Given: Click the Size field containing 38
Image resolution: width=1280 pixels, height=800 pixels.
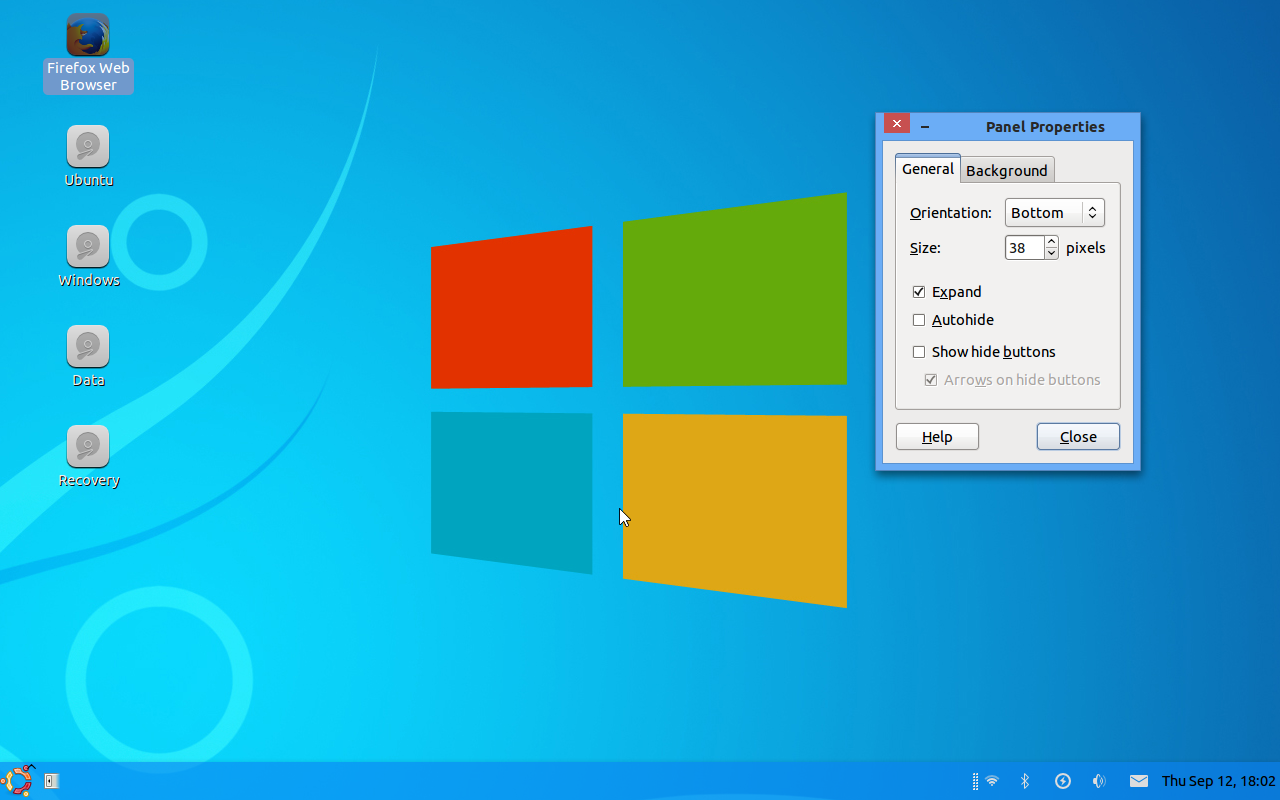Looking at the screenshot, I should tap(1024, 248).
